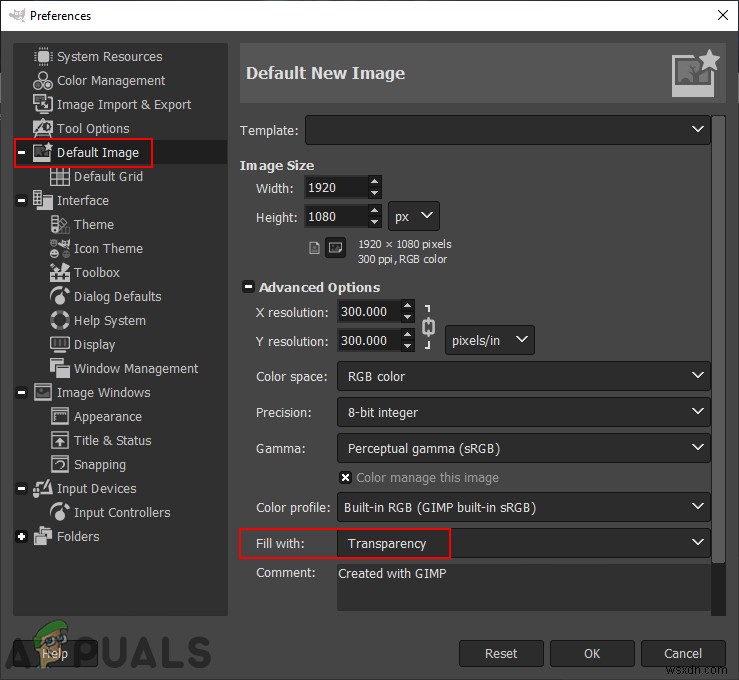
Task: Click the Help button
Action: pyautogui.click(x=55, y=653)
